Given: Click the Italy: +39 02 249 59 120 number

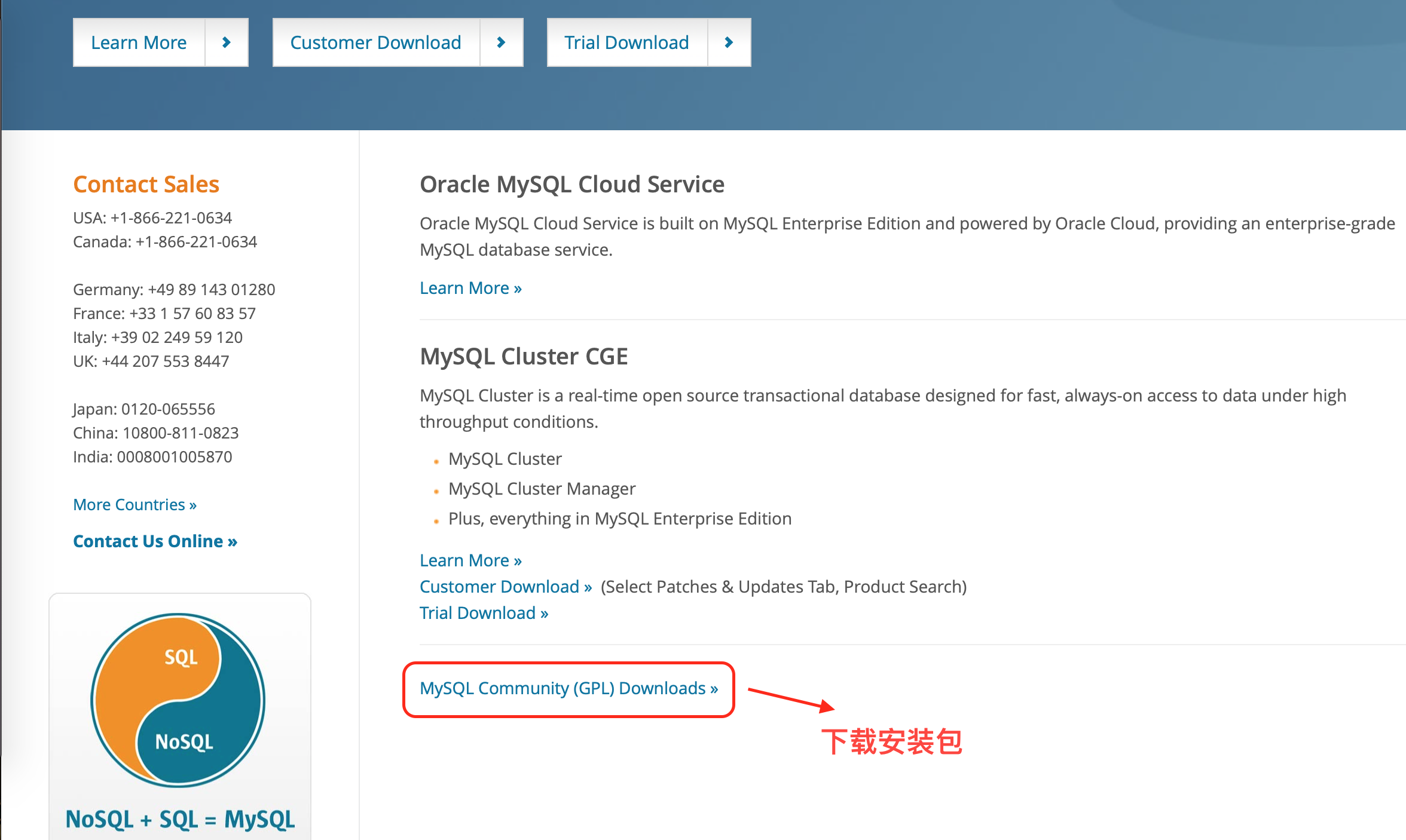Looking at the screenshot, I should (x=158, y=338).
